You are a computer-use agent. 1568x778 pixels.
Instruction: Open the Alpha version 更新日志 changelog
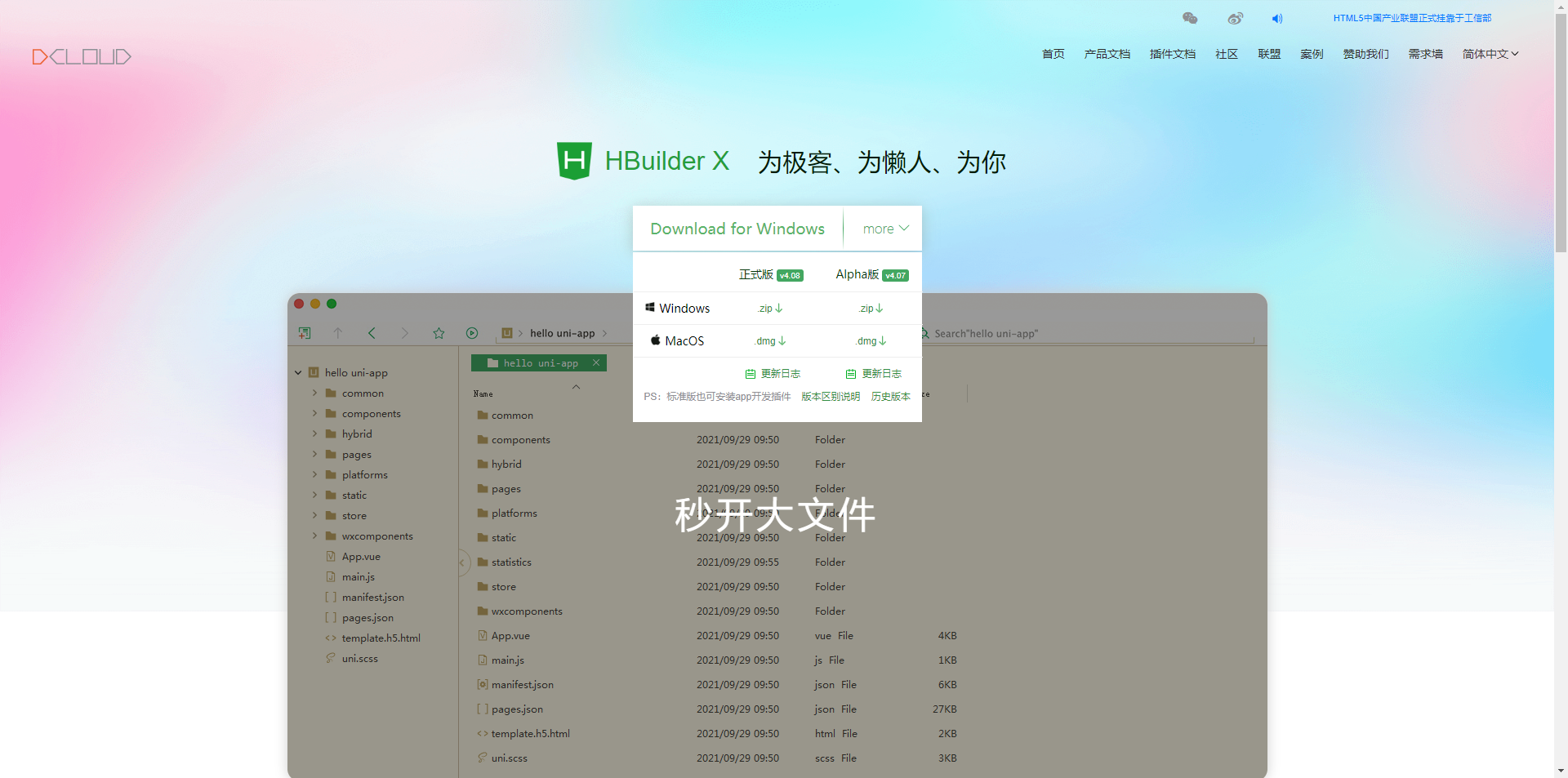coord(874,374)
